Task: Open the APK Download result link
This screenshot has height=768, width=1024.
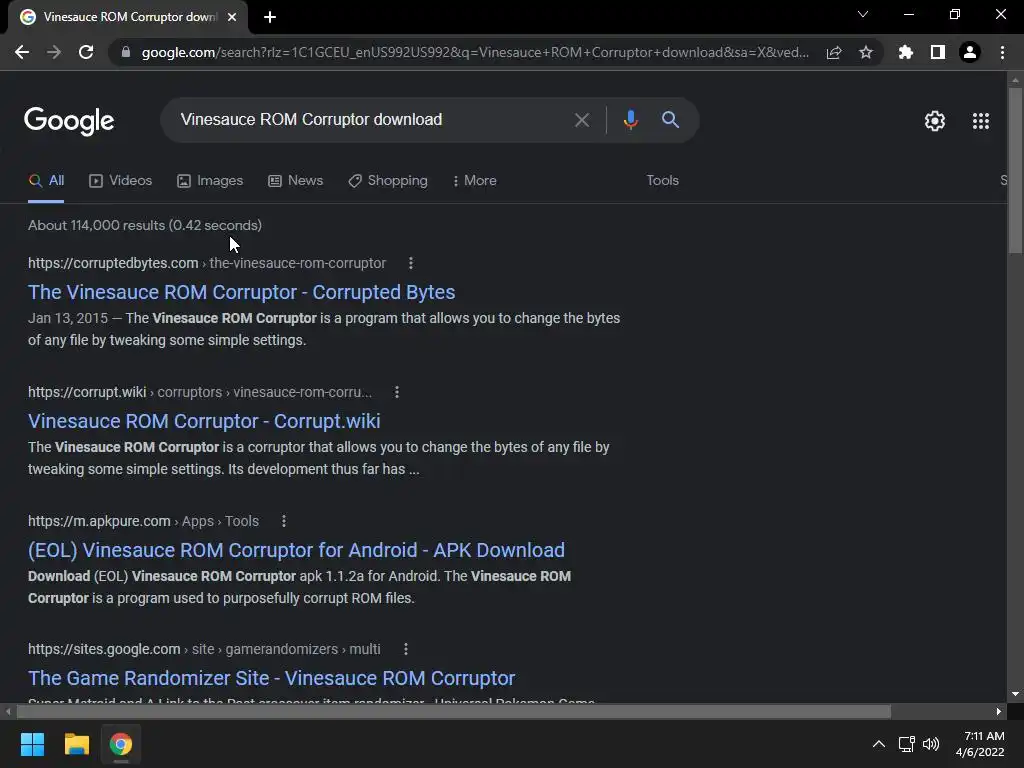Action: 296,550
